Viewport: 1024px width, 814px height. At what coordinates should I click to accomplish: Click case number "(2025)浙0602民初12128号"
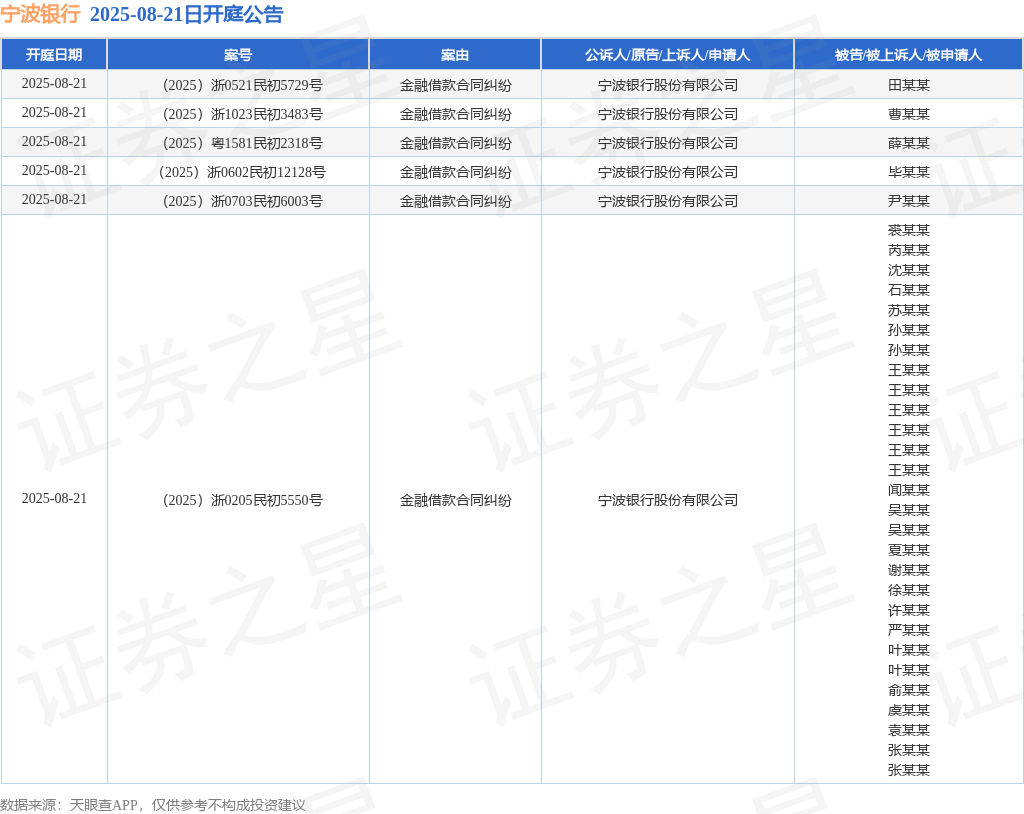tap(242, 172)
